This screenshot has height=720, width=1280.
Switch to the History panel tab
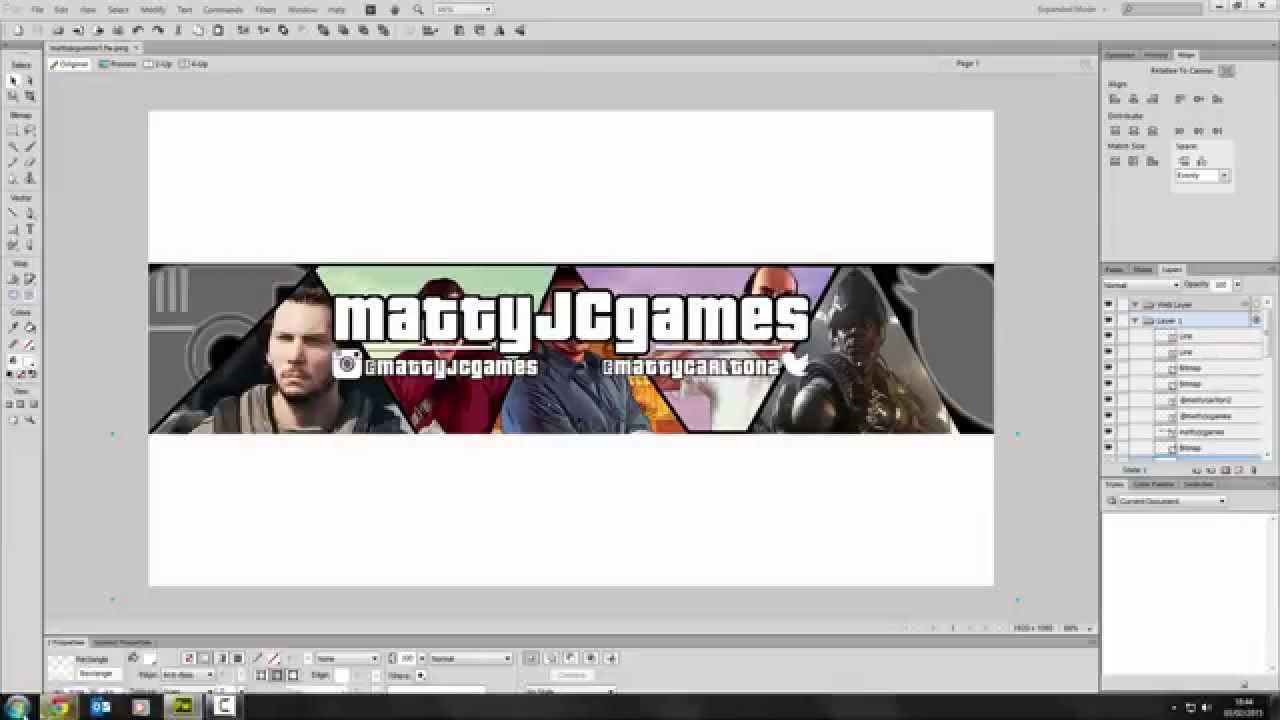(x=1155, y=55)
